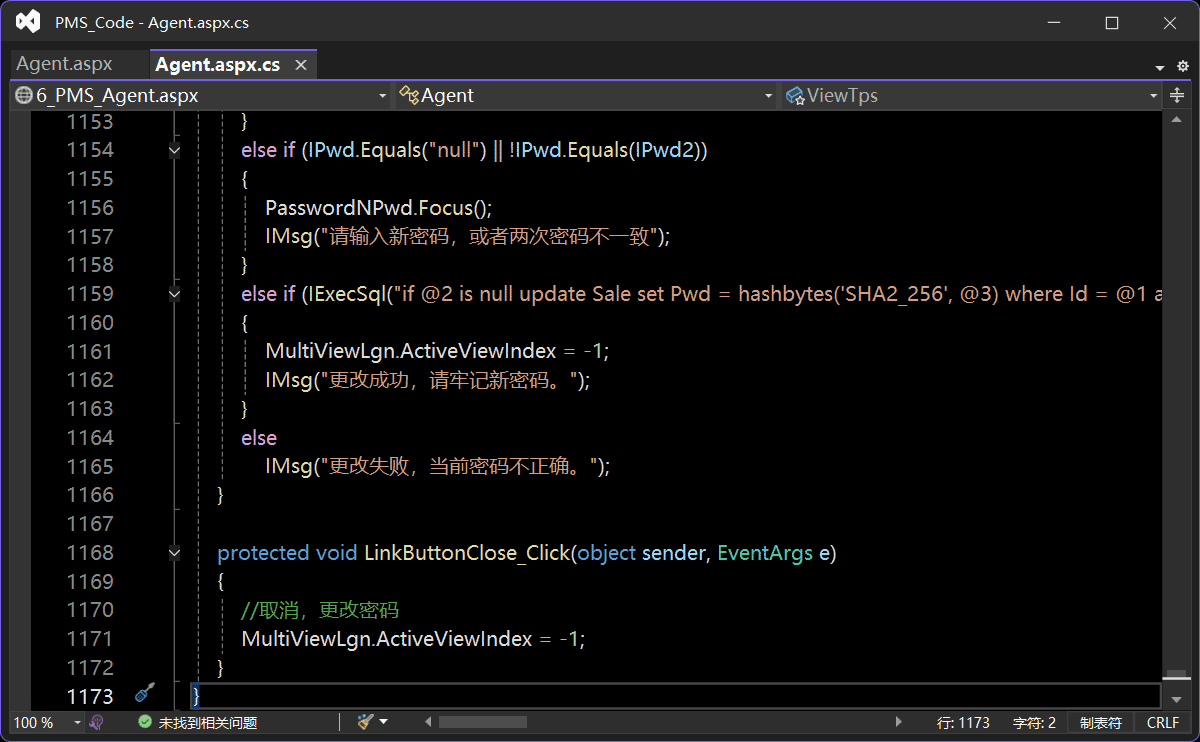
Task: Click the split editor window icon
Action: [x=1177, y=96]
